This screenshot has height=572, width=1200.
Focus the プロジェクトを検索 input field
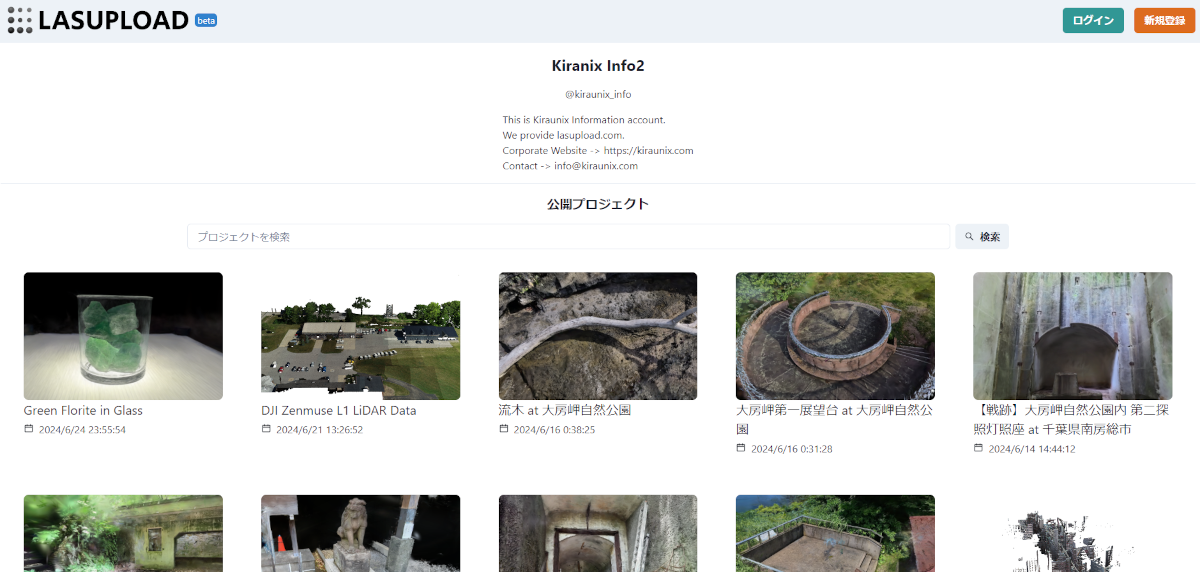(568, 237)
